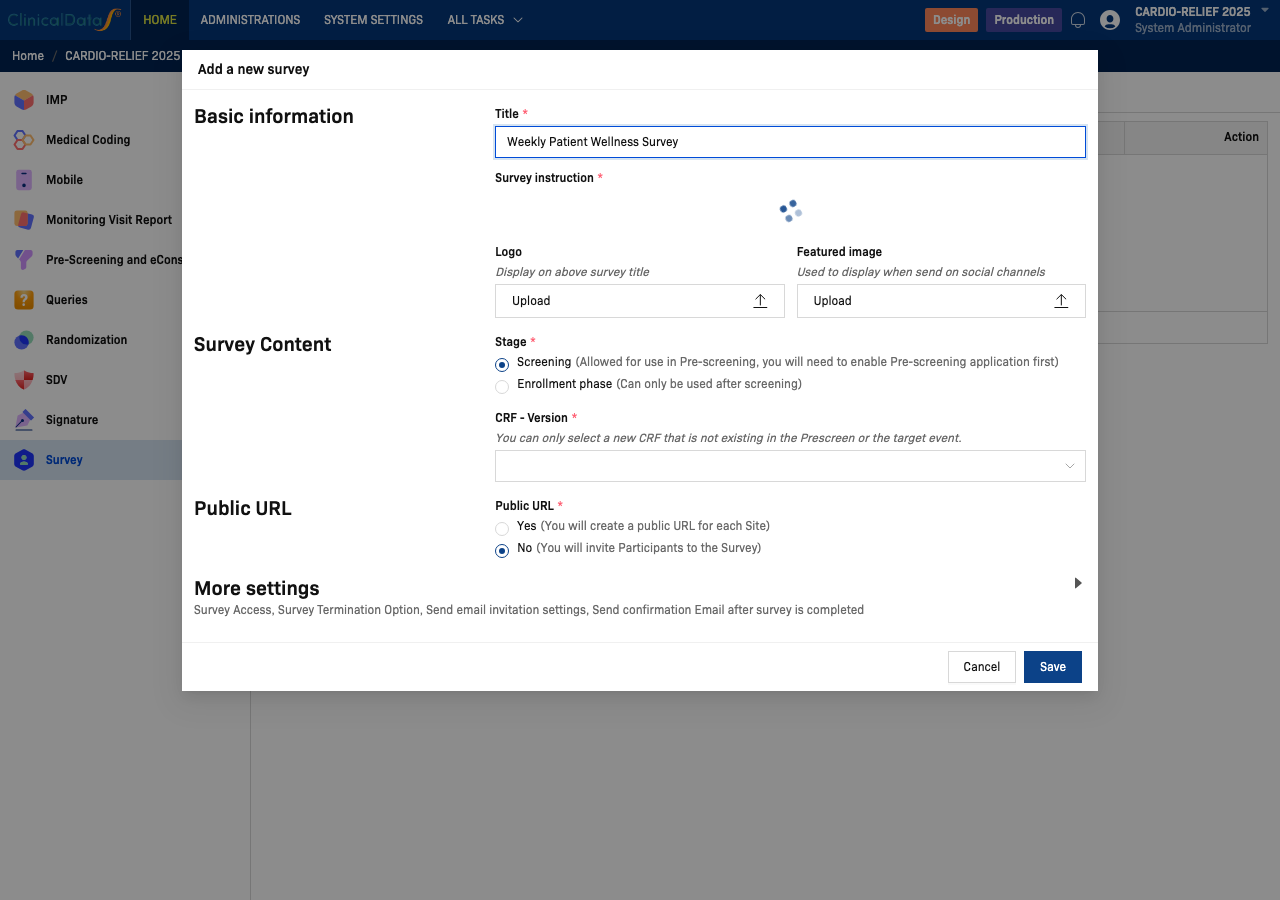Switch to Design environment
The height and width of the screenshot is (900, 1280).
[951, 20]
